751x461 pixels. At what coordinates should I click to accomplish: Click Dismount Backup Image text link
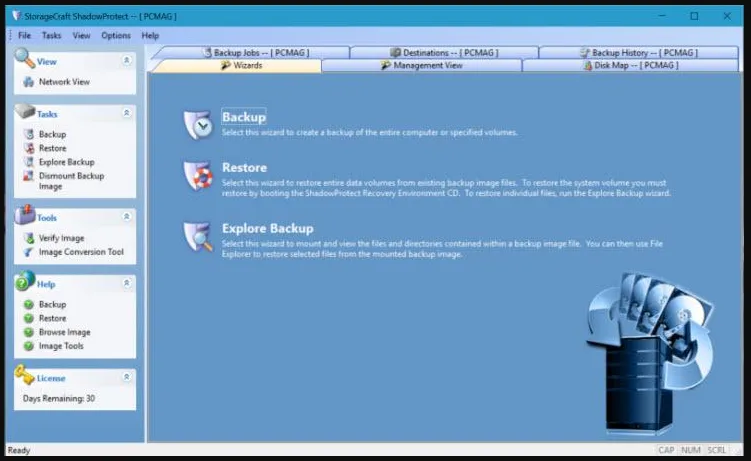click(x=71, y=181)
